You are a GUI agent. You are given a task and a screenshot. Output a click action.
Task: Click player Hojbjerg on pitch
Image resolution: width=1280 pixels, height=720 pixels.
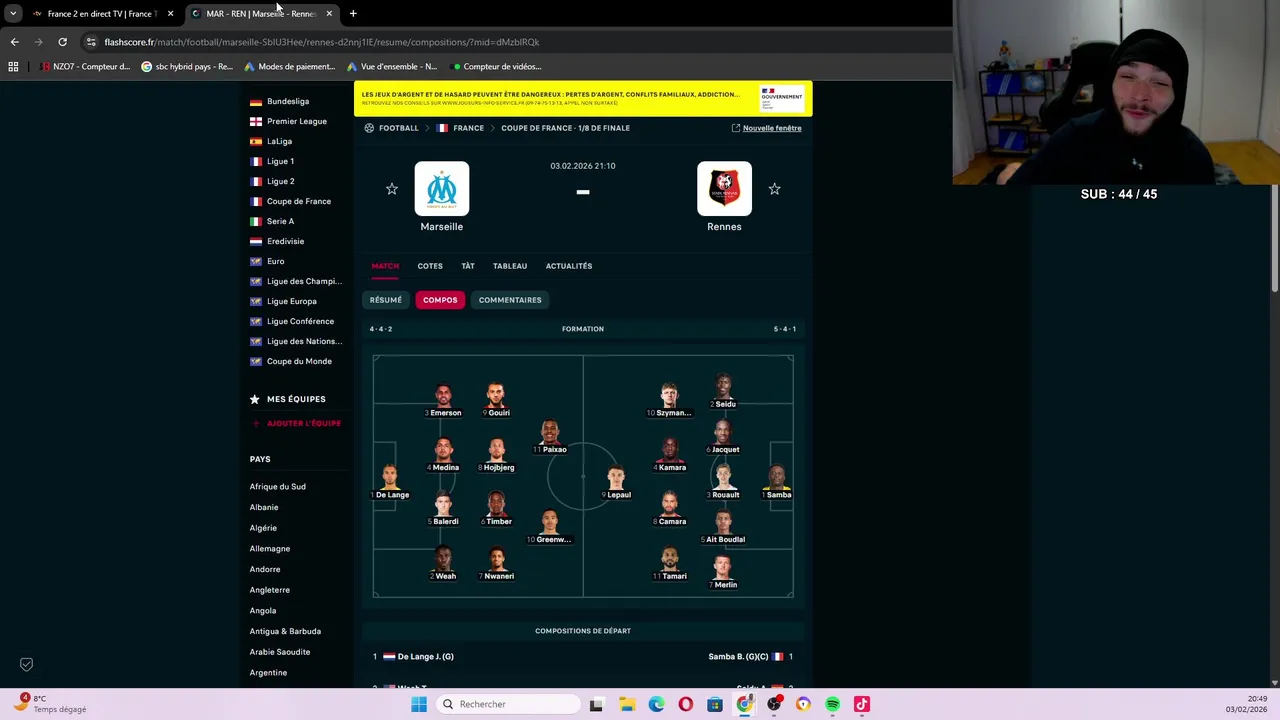point(497,455)
